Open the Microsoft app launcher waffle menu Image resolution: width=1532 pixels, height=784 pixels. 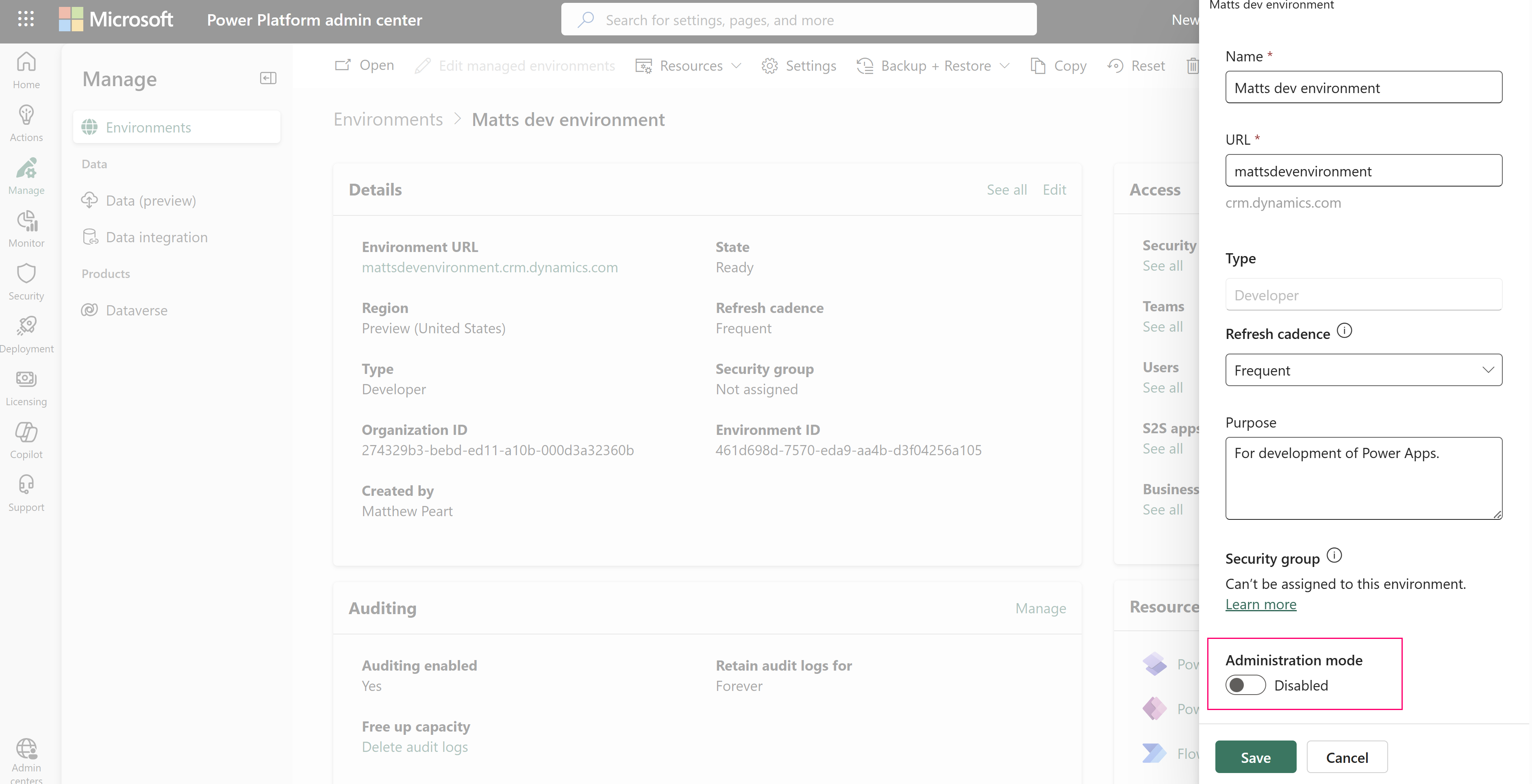point(26,19)
